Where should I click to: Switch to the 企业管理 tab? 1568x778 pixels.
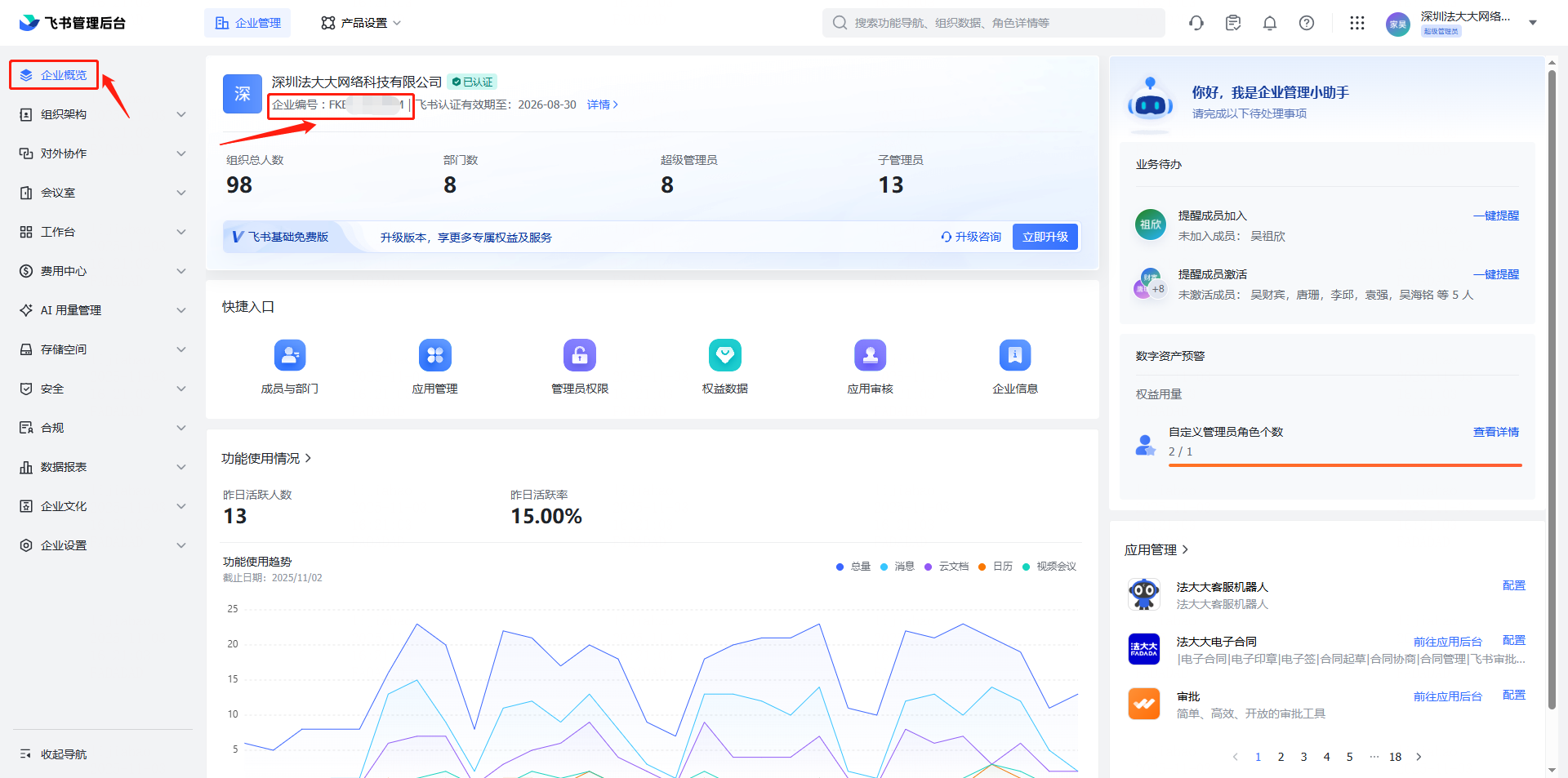pos(247,23)
